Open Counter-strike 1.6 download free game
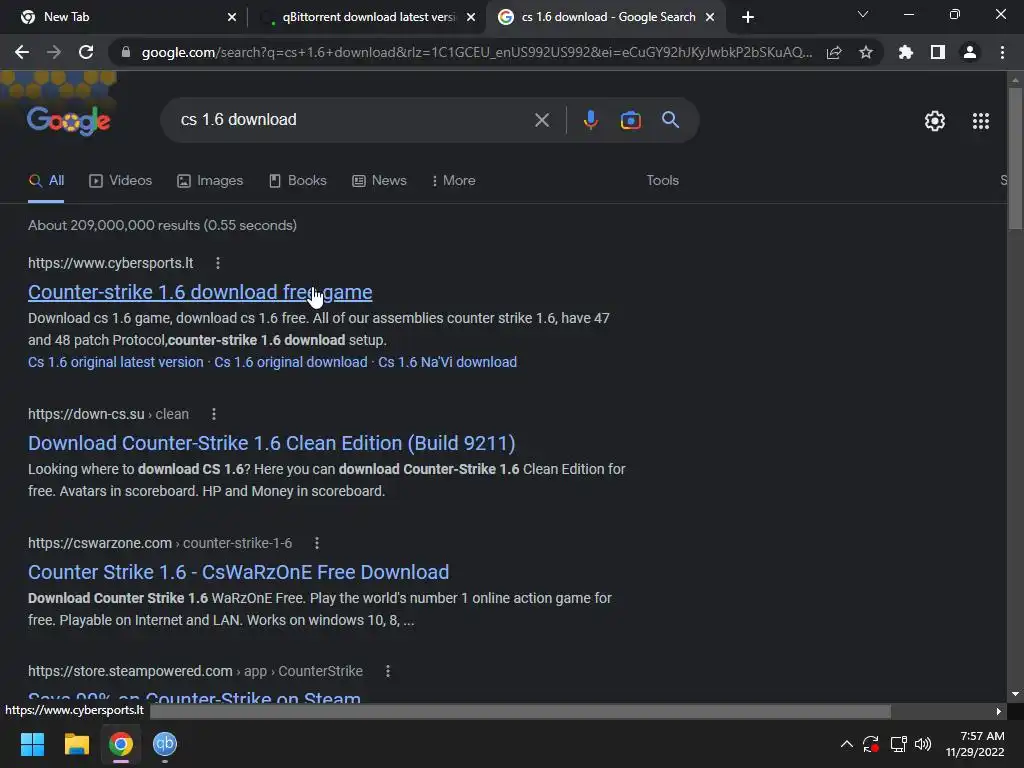Screen dimensions: 1024x768 pos(200,293)
